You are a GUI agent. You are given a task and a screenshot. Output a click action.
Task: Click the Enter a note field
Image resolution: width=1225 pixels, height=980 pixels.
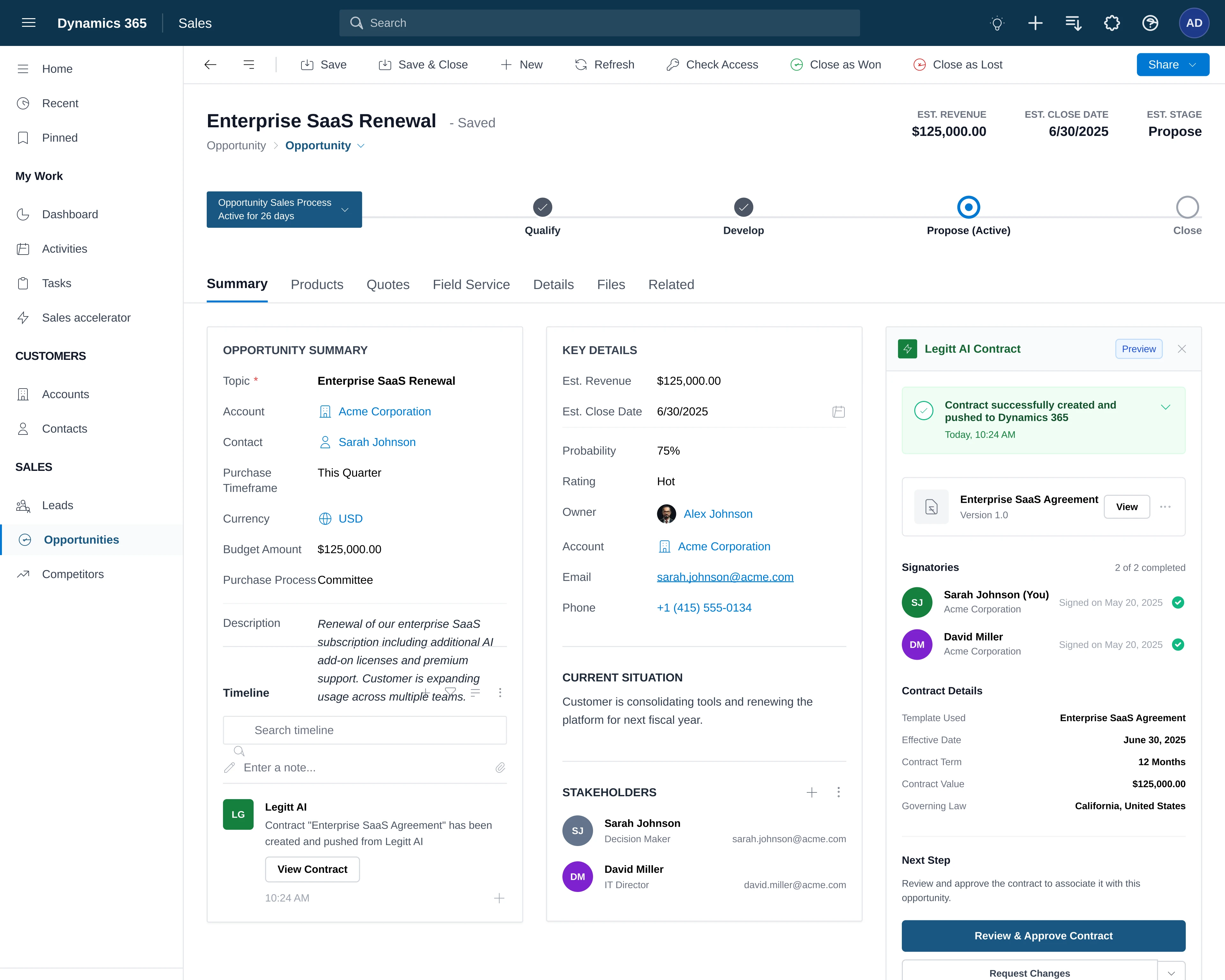click(365, 768)
